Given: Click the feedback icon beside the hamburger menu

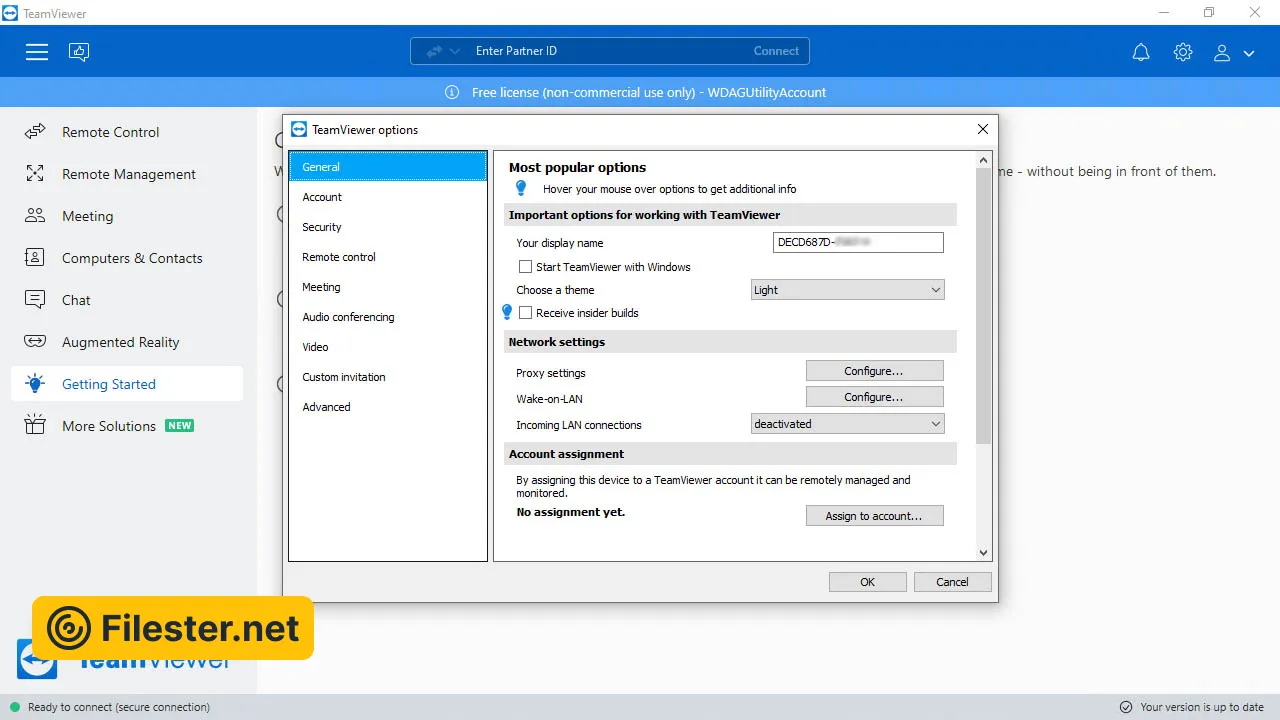Looking at the screenshot, I should [x=79, y=52].
